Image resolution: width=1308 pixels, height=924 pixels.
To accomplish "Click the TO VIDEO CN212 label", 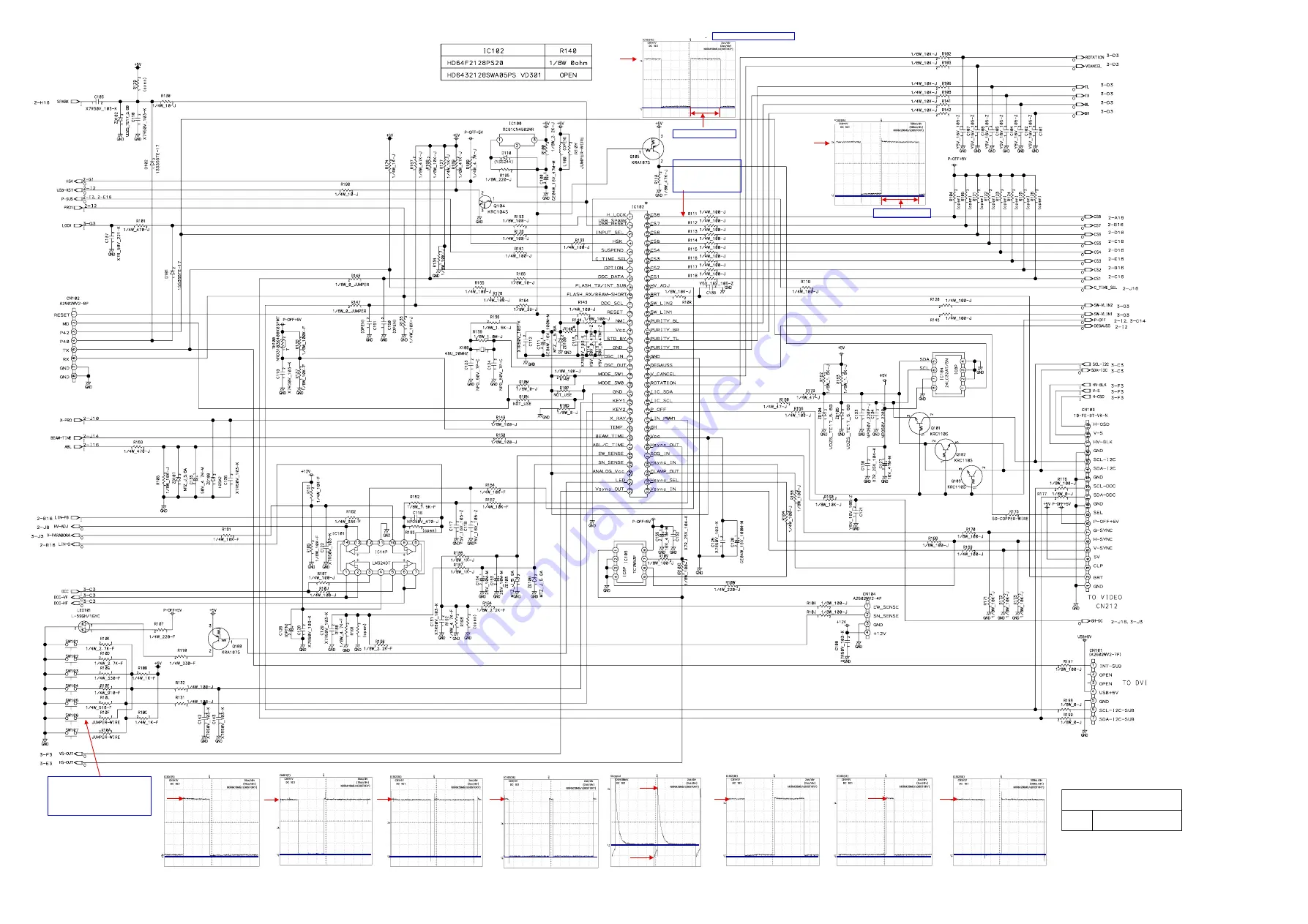I will [x=1105, y=601].
